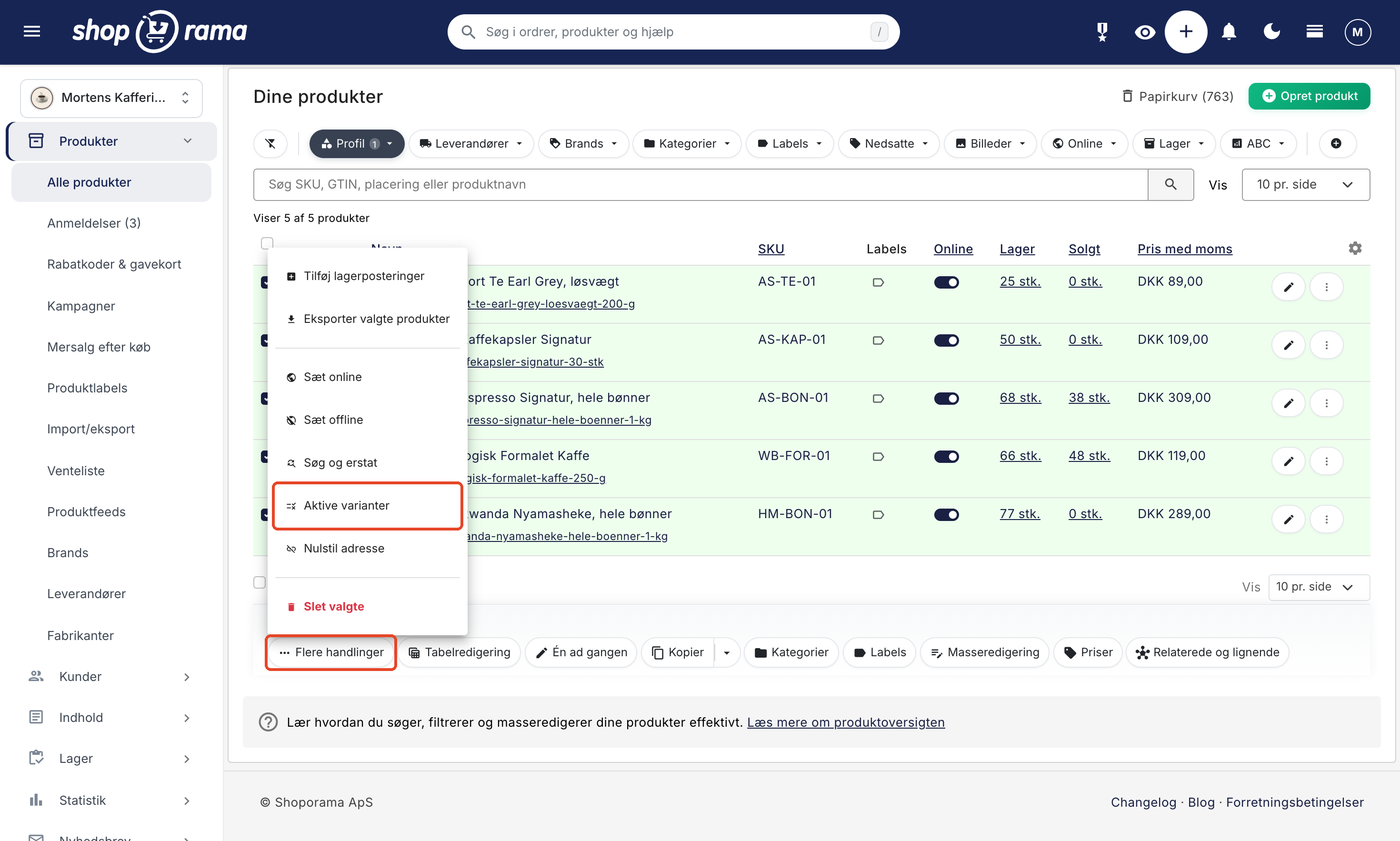This screenshot has width=1400, height=841.
Task: Open the top 10 pr. side selector
Action: 1305,185
